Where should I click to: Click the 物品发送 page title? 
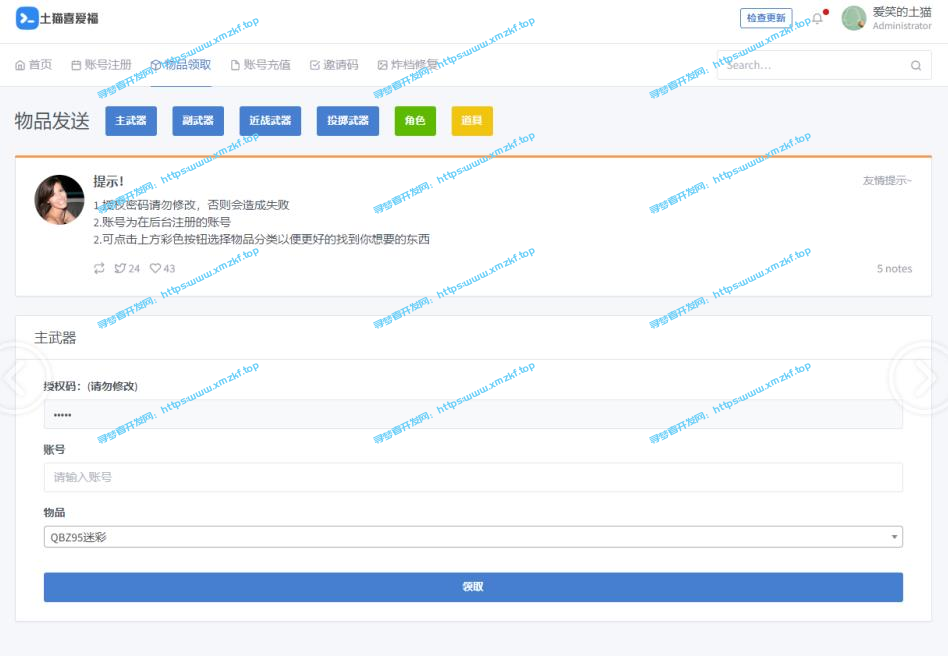click(x=52, y=121)
